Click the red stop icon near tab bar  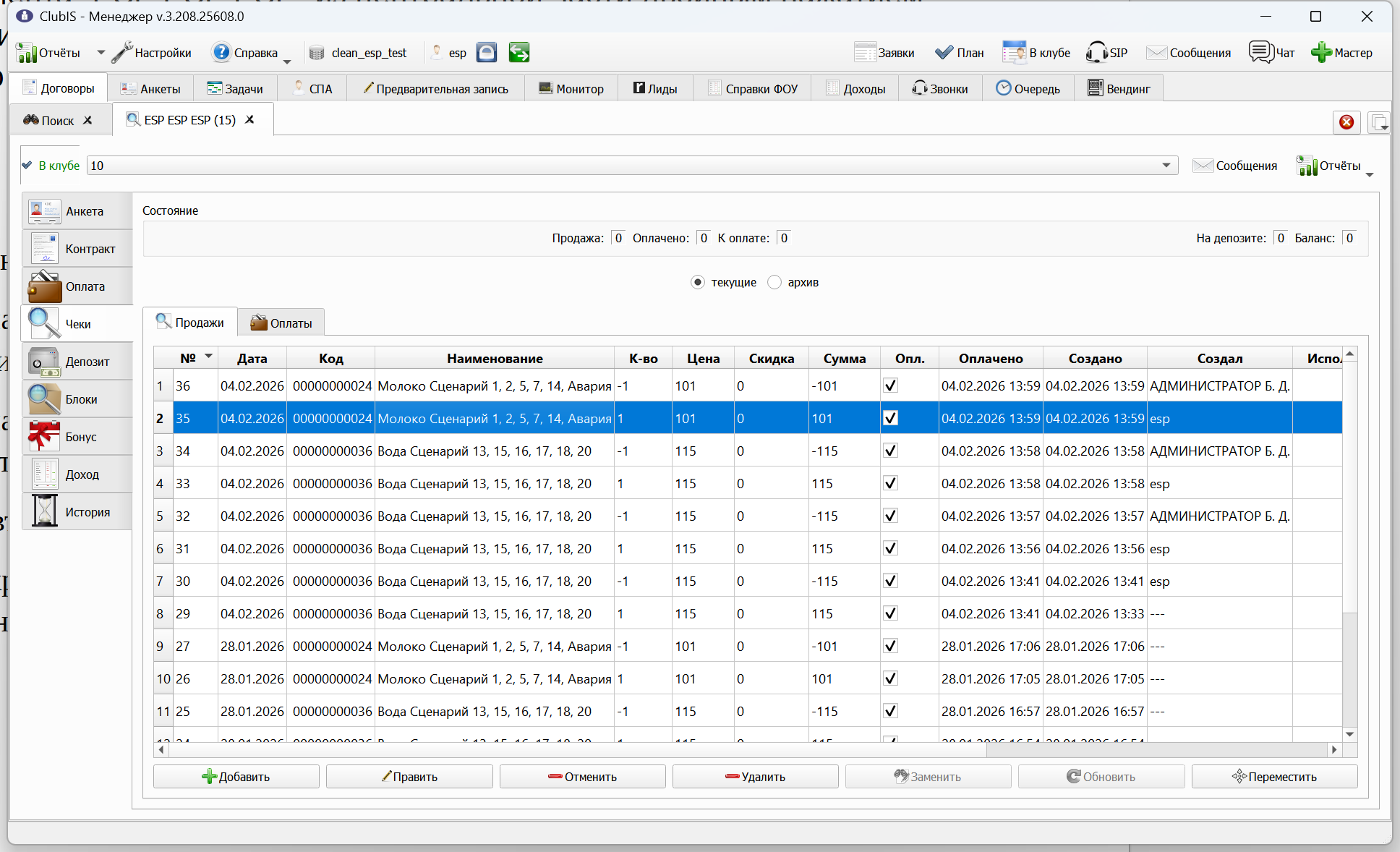click(x=1346, y=122)
